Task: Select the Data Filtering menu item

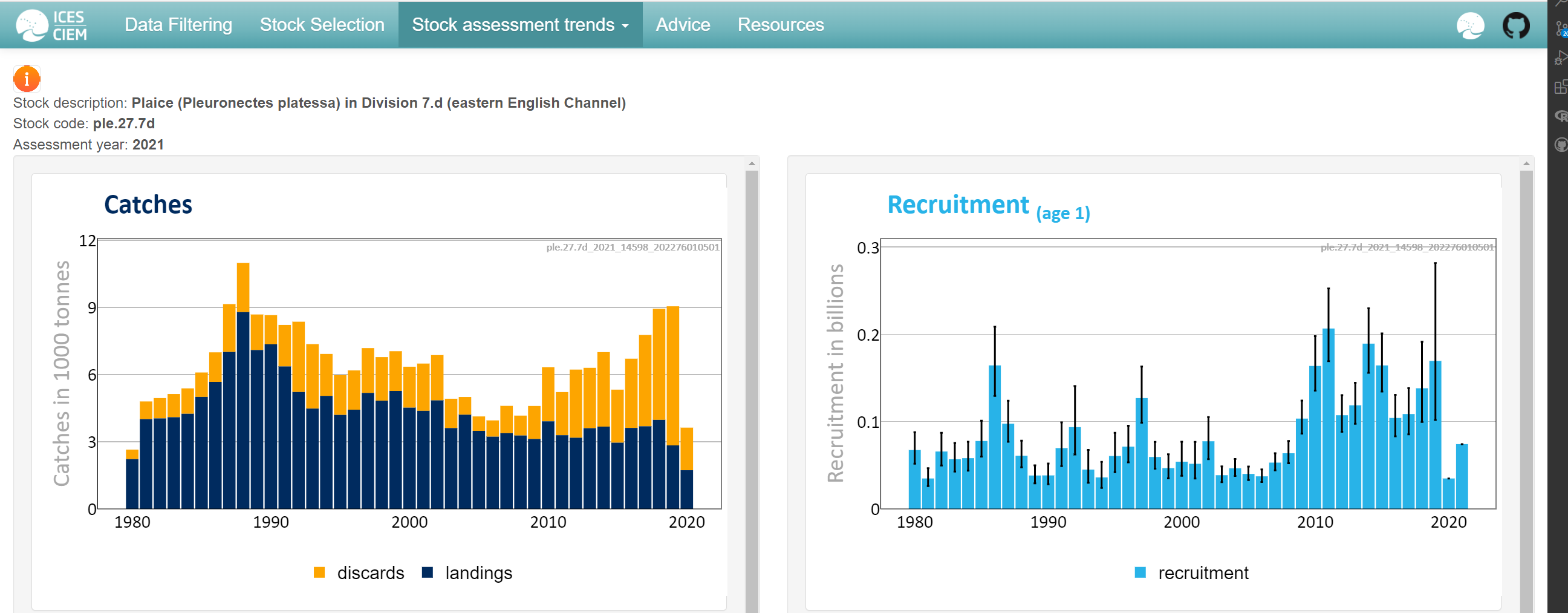Action: [x=178, y=24]
